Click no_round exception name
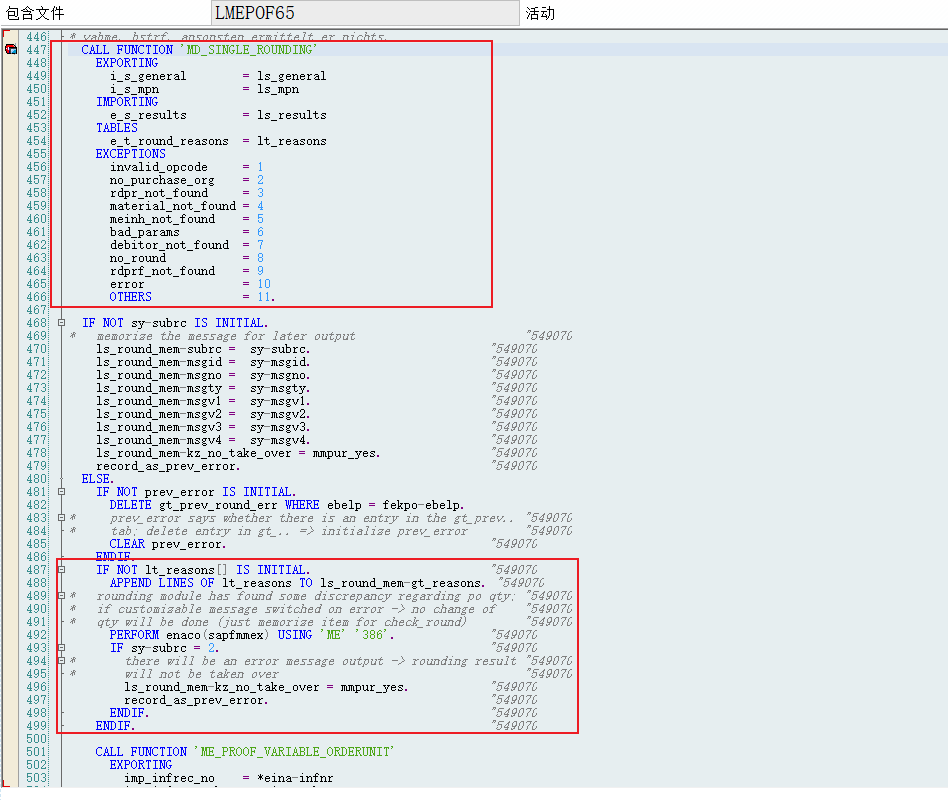This screenshot has height=800, width=948. point(138,258)
